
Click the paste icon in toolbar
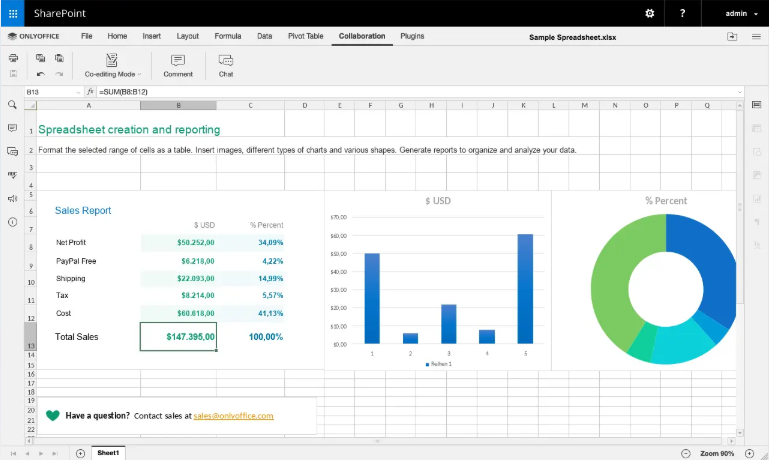click(x=59, y=58)
